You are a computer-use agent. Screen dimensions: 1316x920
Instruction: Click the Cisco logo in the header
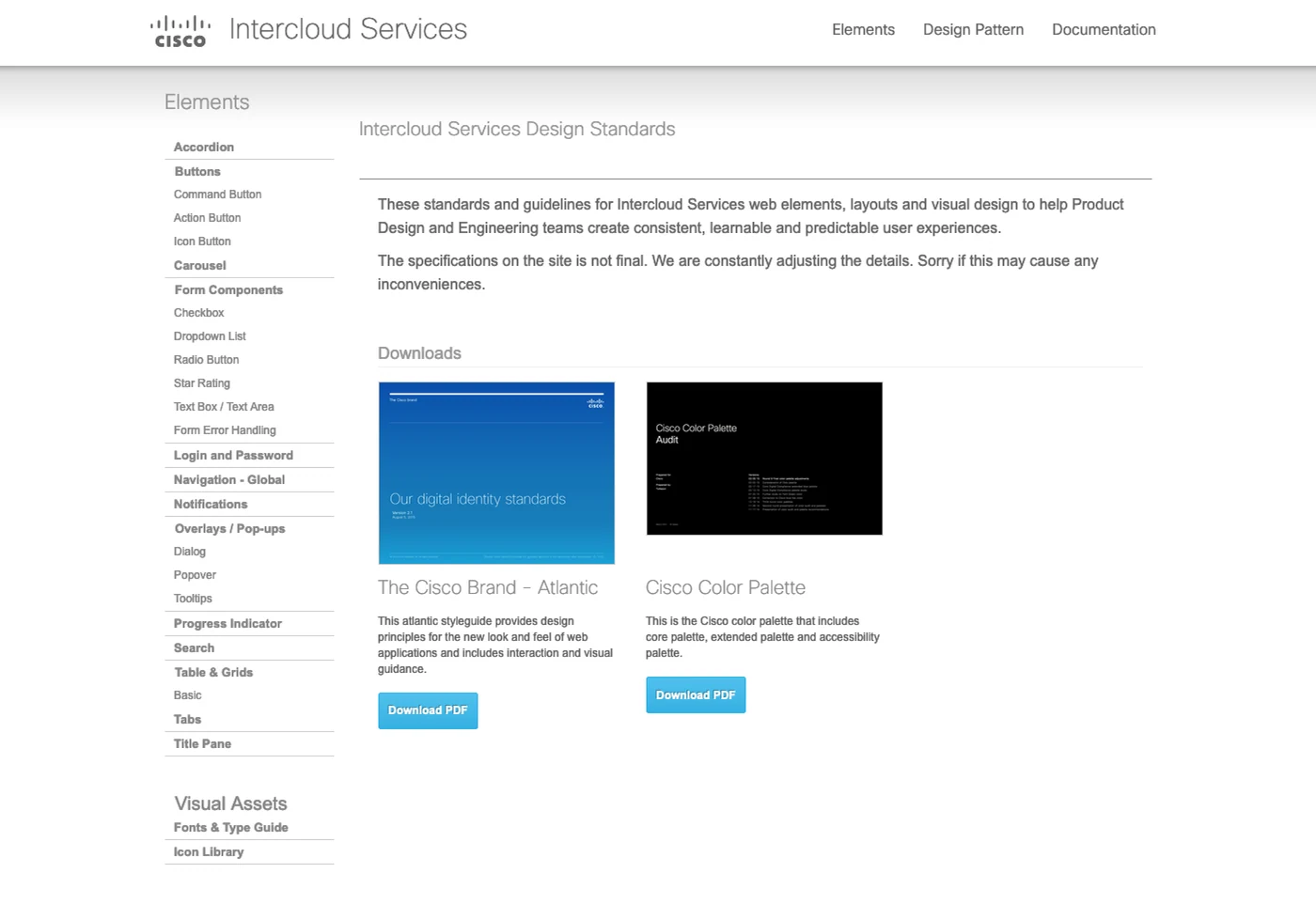(x=180, y=31)
